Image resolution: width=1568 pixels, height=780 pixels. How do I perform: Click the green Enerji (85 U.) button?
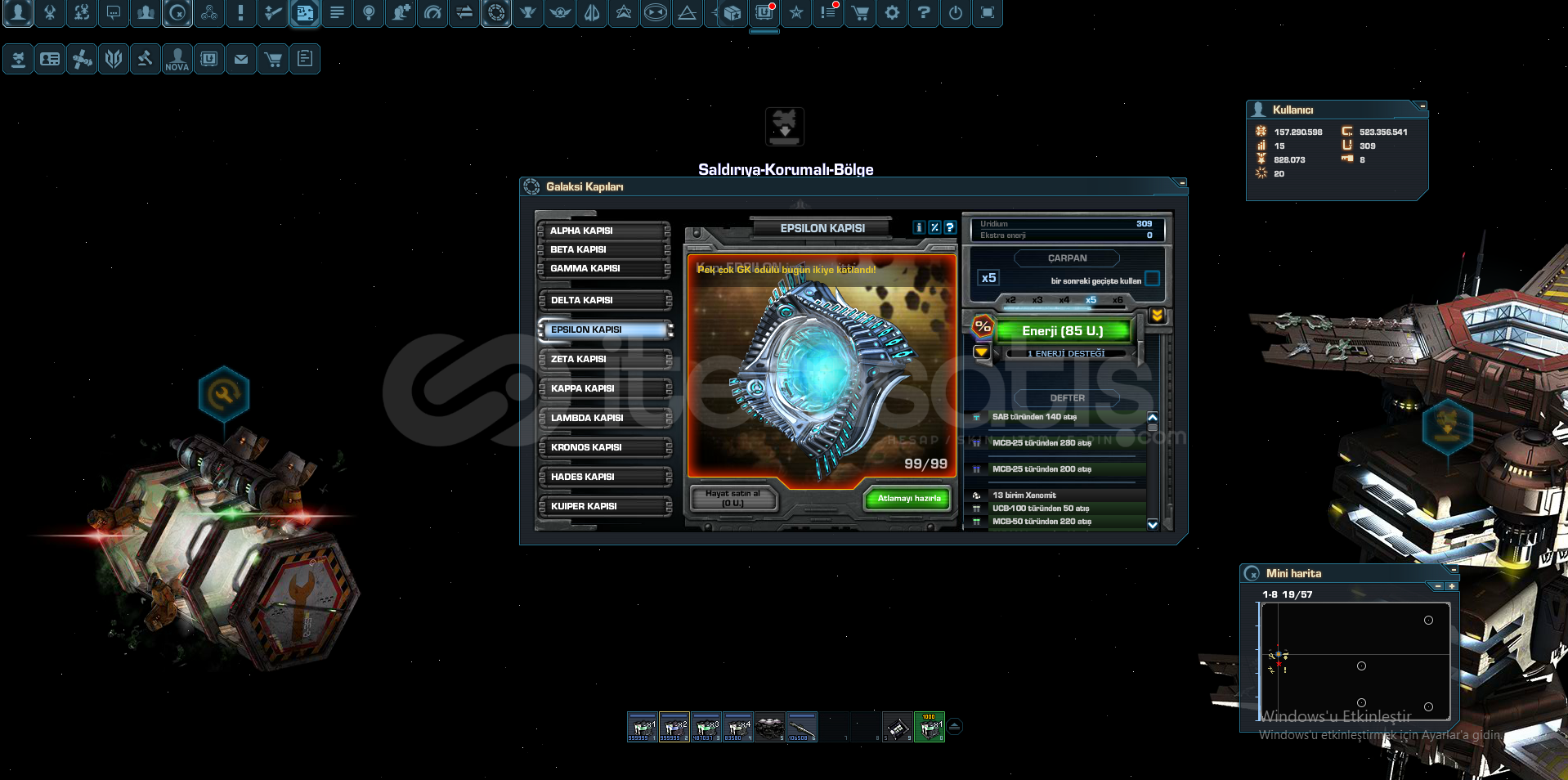[x=1063, y=331]
